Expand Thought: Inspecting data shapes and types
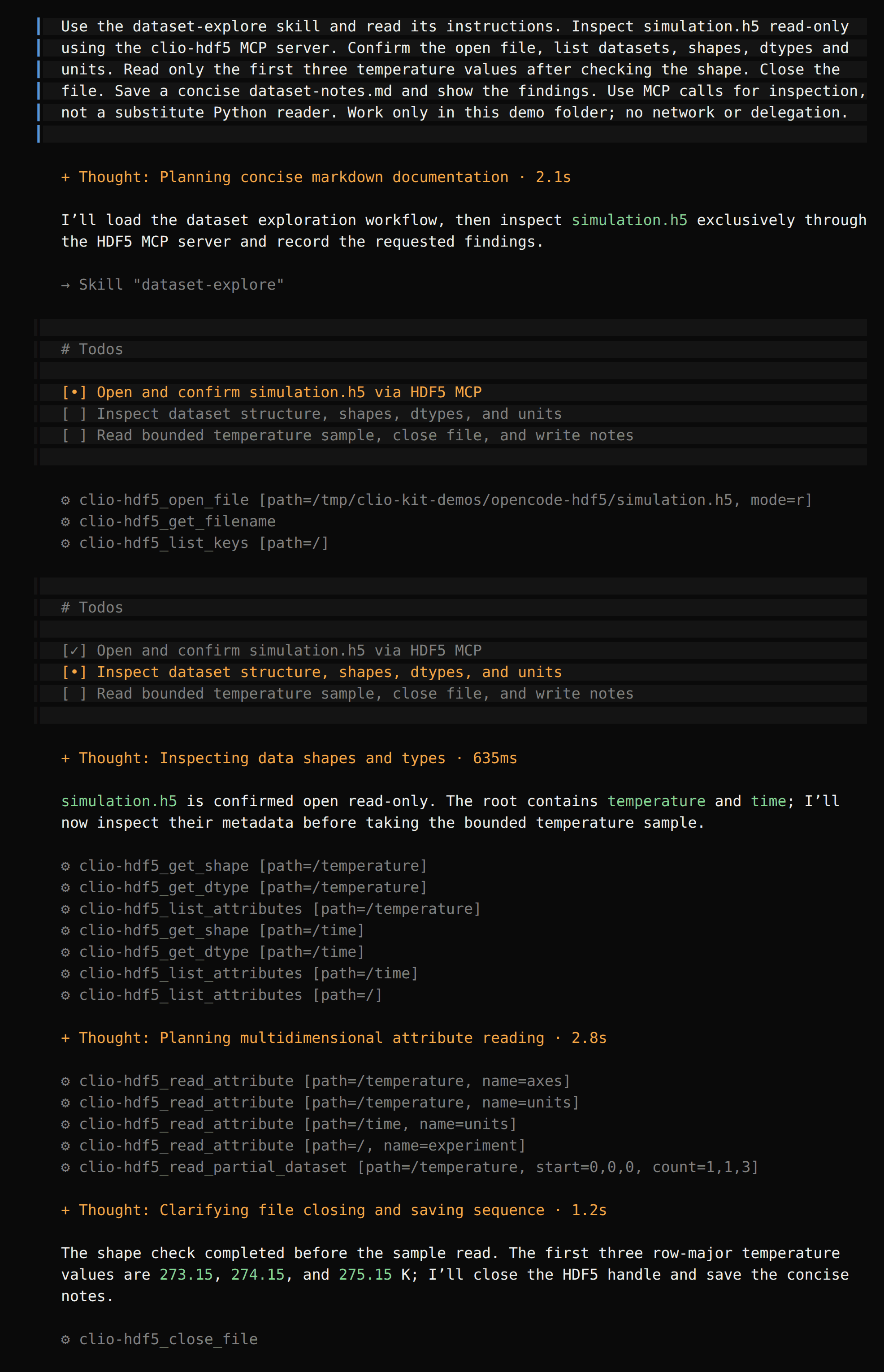The image size is (884, 1372). pyautogui.click(x=289, y=758)
